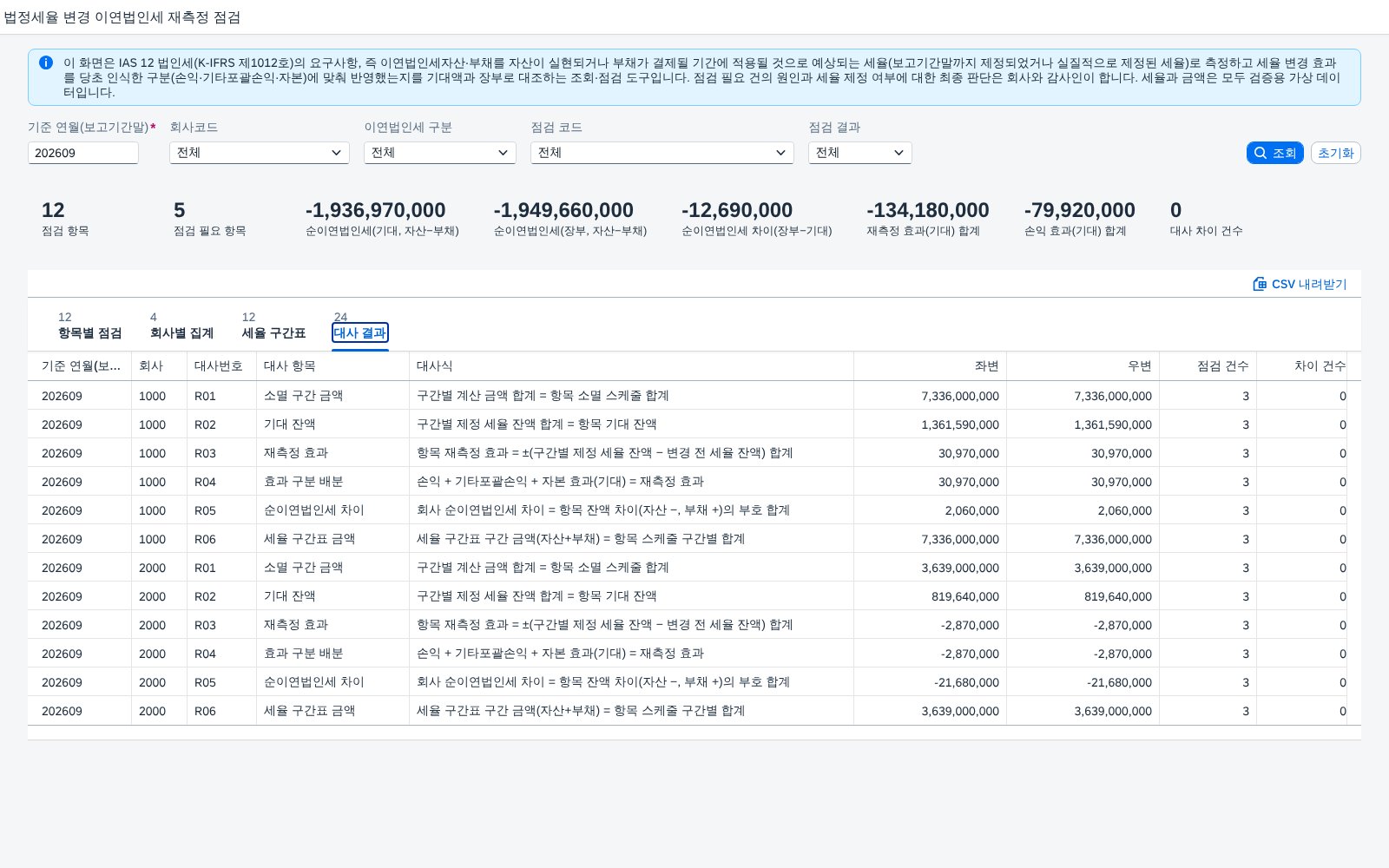Viewport: 1389px width, 868px height.
Task: Click the CSV 내려받기 download link text
Action: coord(1309,284)
